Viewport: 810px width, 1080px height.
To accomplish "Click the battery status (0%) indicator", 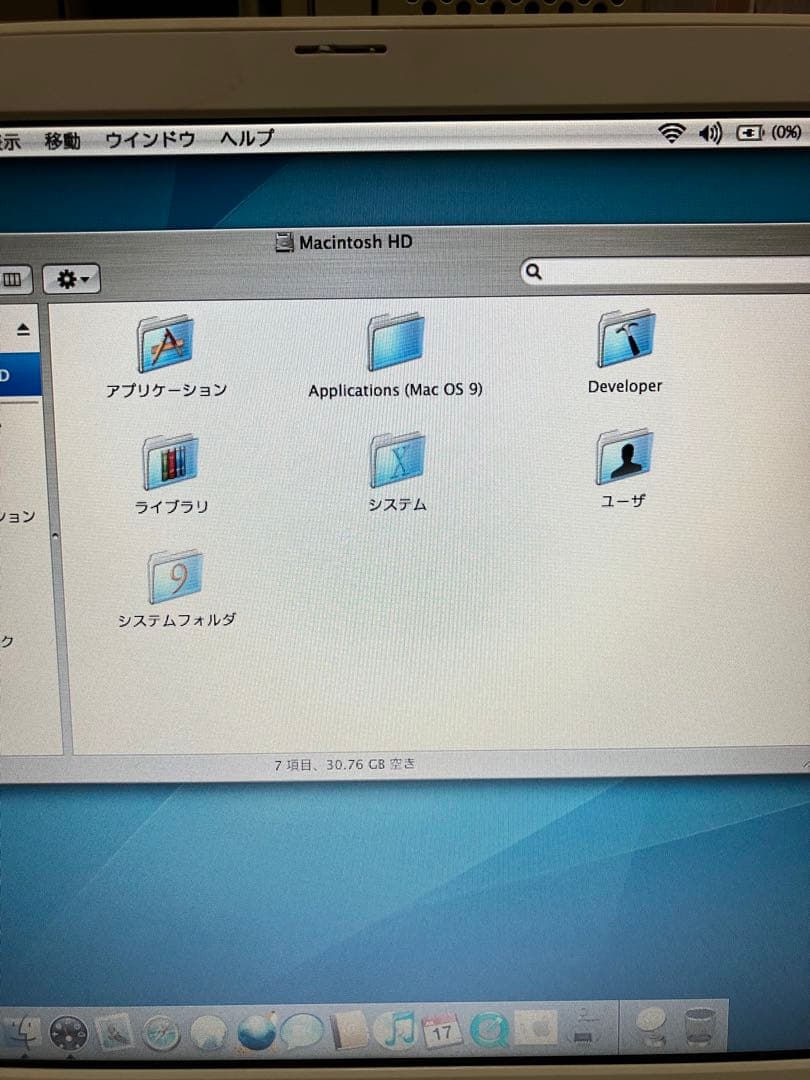I will coord(769,132).
